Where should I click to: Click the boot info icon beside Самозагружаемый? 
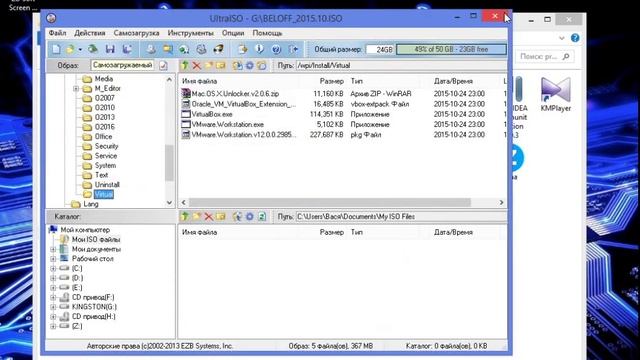(163, 65)
